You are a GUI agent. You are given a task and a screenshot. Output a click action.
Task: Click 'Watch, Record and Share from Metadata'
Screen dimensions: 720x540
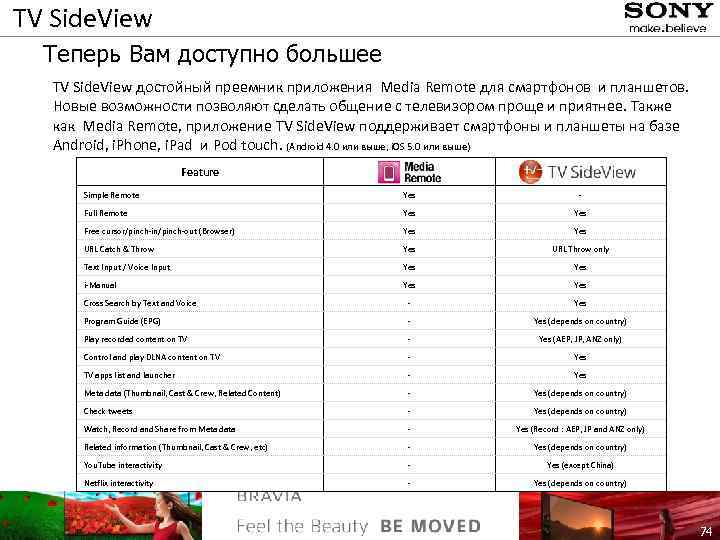point(159,429)
